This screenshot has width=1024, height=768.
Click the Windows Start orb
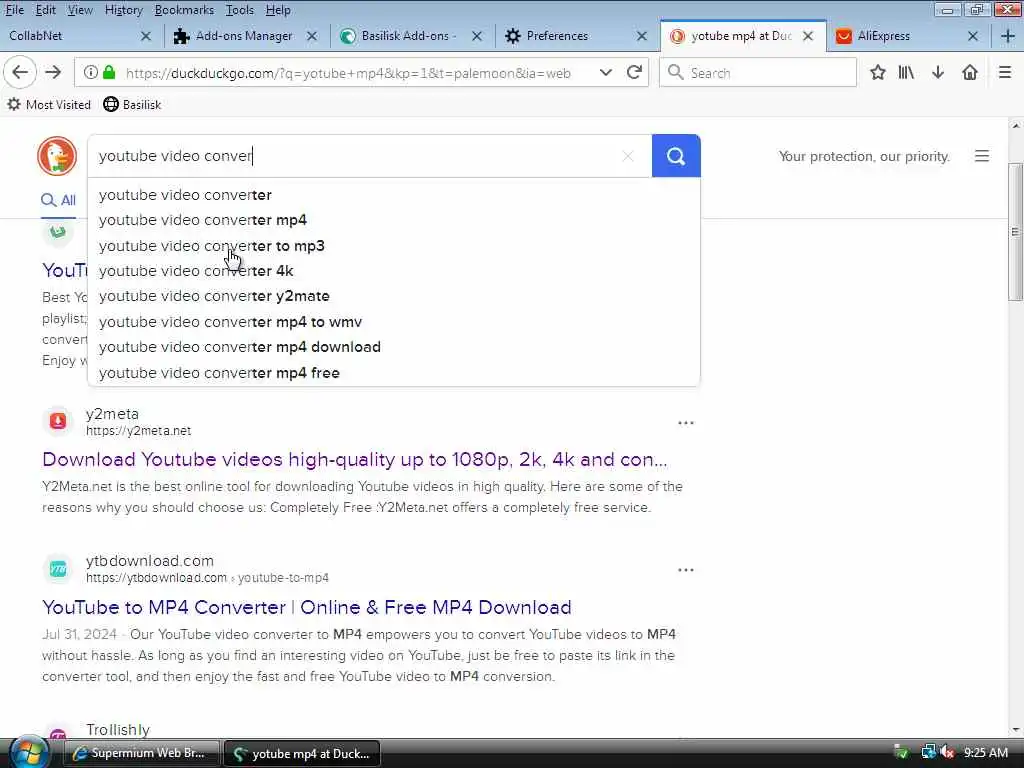[29, 752]
